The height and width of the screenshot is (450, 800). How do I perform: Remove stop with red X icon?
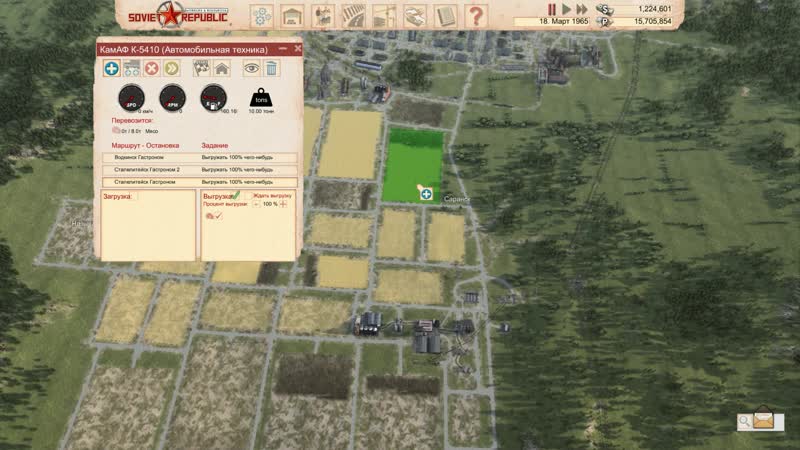pyautogui.click(x=152, y=68)
